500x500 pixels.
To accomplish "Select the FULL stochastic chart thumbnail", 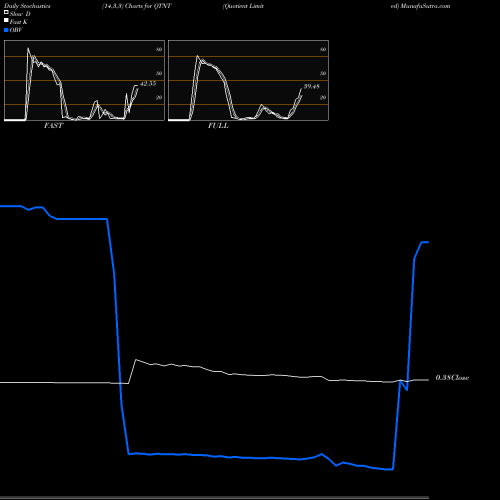I will tap(248, 80).
